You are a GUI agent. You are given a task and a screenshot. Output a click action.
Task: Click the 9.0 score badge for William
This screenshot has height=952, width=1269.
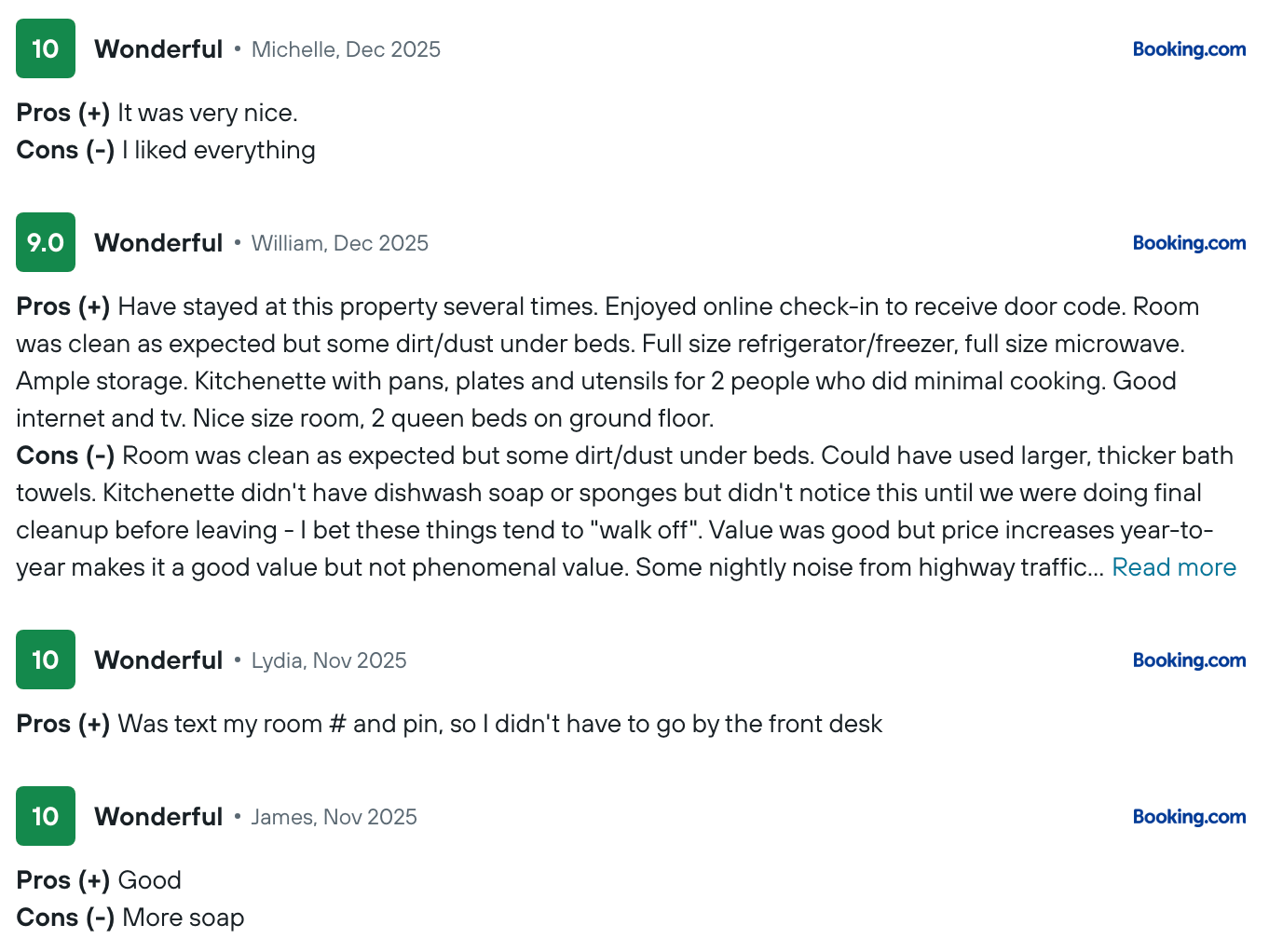(x=46, y=242)
